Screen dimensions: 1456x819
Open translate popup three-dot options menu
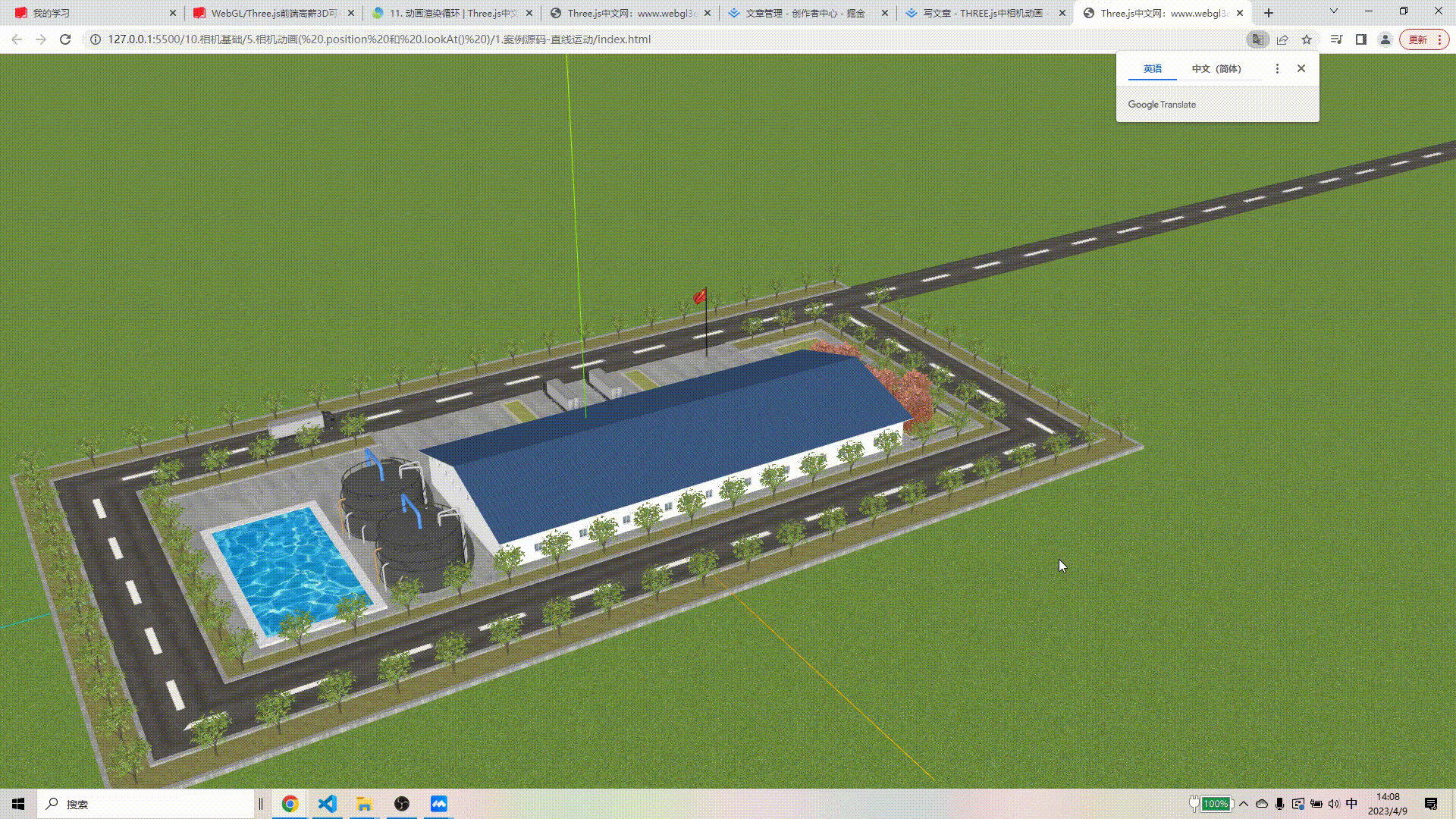pyautogui.click(x=1277, y=68)
